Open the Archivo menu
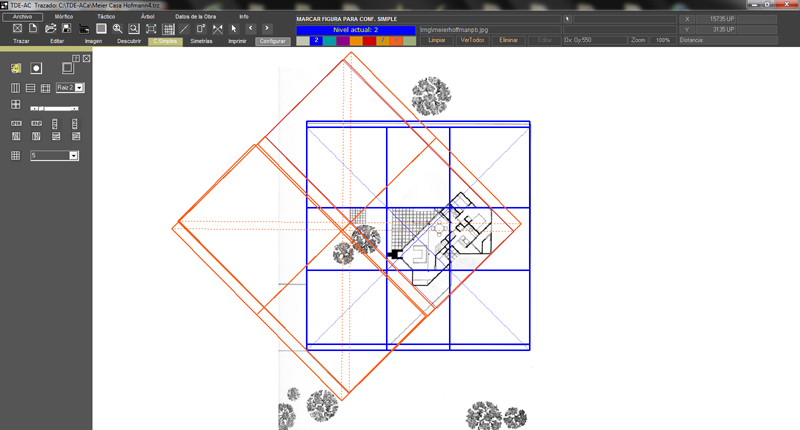Viewport: 800px width, 430px height. click(22, 17)
